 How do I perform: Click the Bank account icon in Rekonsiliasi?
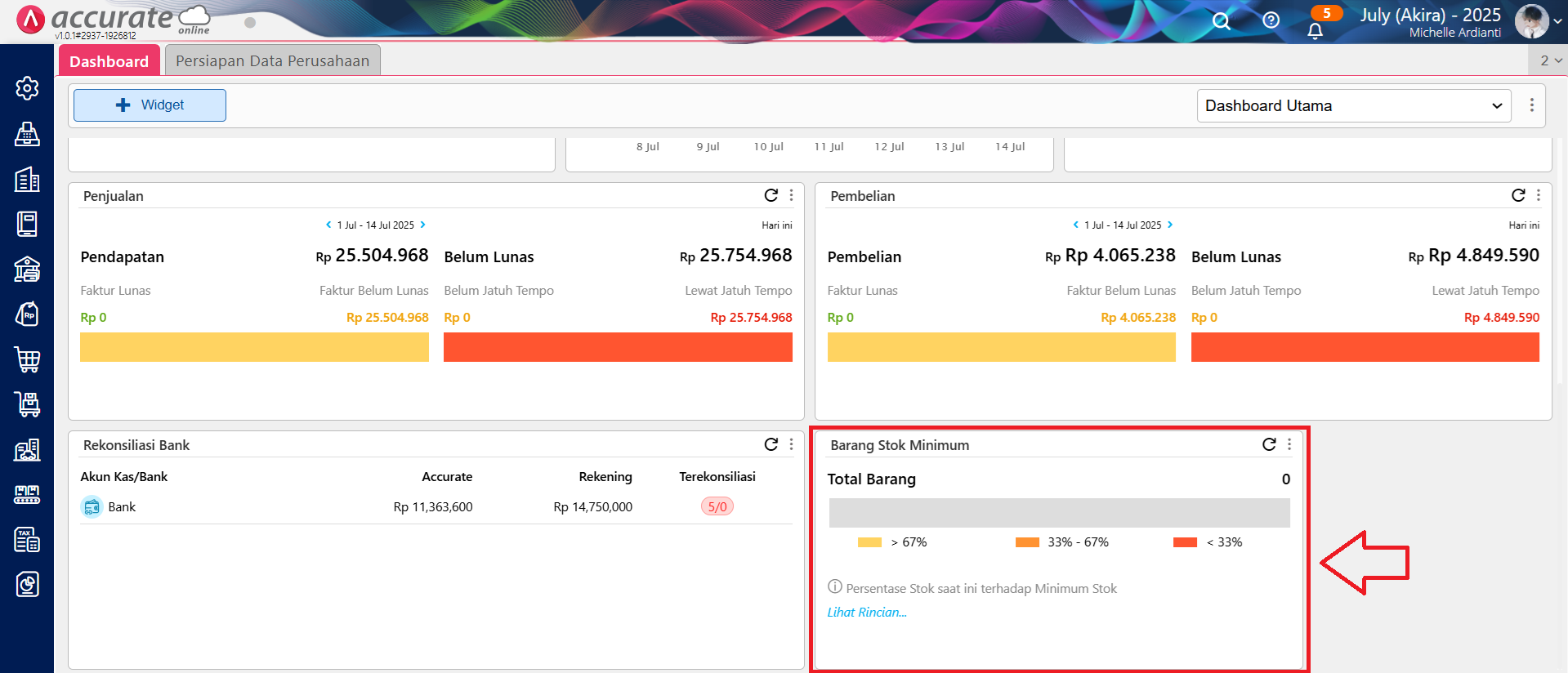click(x=92, y=506)
